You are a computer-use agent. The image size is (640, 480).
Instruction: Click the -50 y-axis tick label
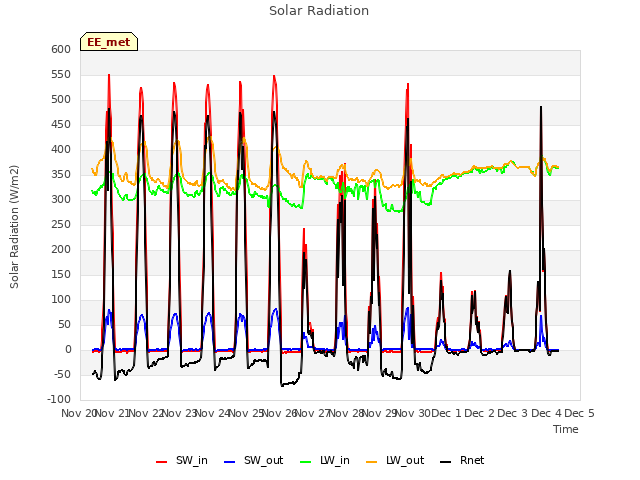click(x=62, y=374)
